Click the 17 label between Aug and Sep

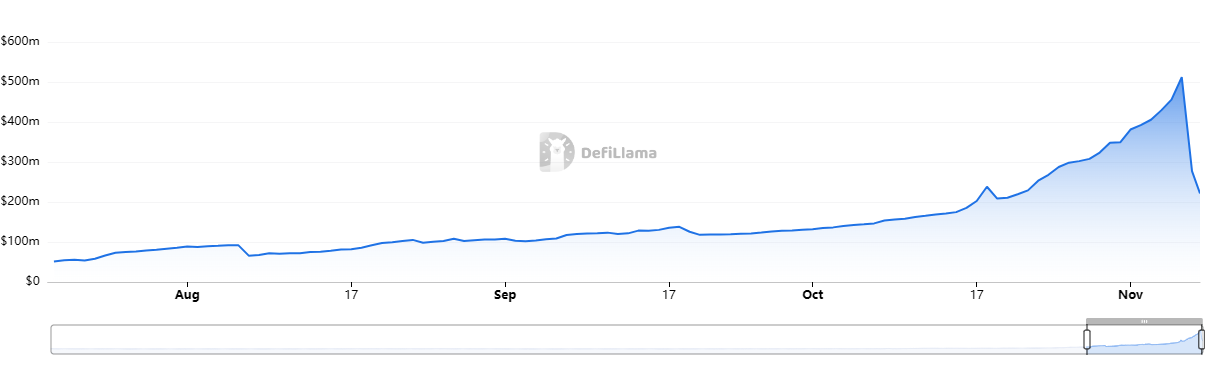[351, 295]
